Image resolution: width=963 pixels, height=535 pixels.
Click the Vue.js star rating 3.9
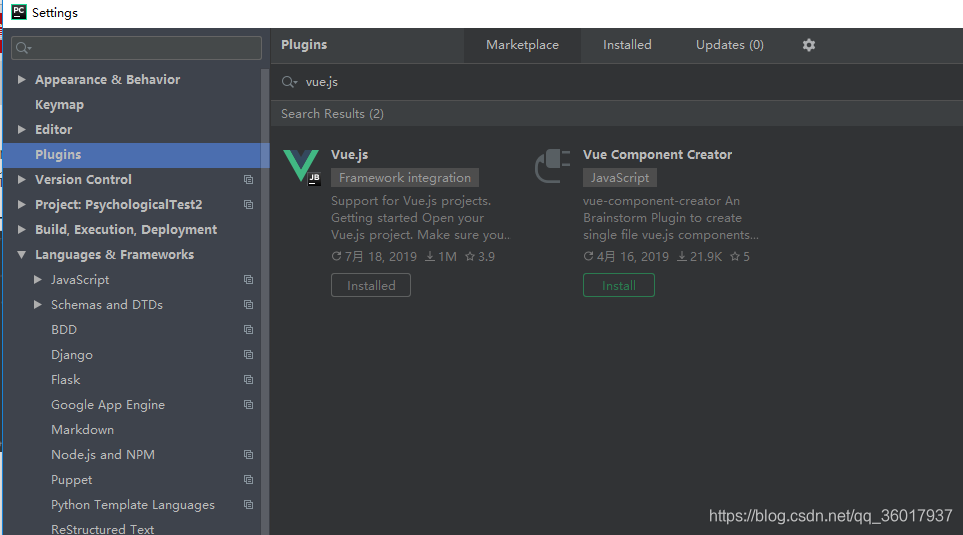coord(480,257)
